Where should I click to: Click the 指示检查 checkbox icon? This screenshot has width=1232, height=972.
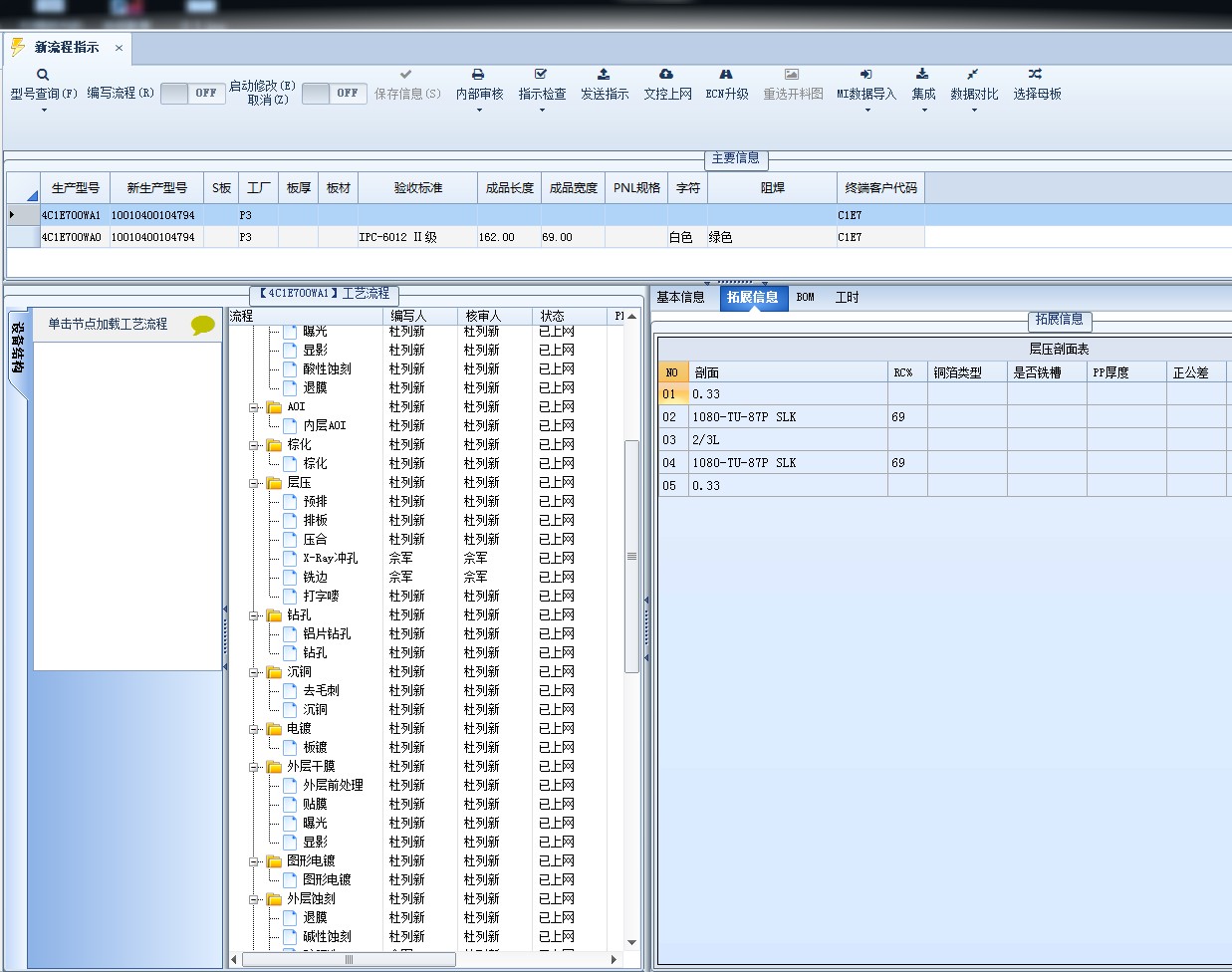pos(541,75)
